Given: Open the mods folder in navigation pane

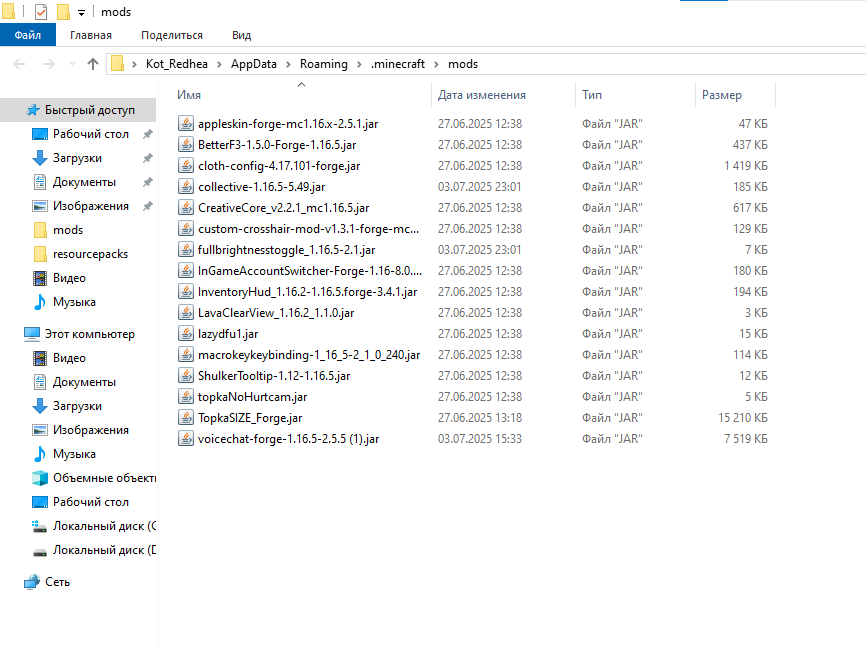Looking at the screenshot, I should (x=67, y=230).
